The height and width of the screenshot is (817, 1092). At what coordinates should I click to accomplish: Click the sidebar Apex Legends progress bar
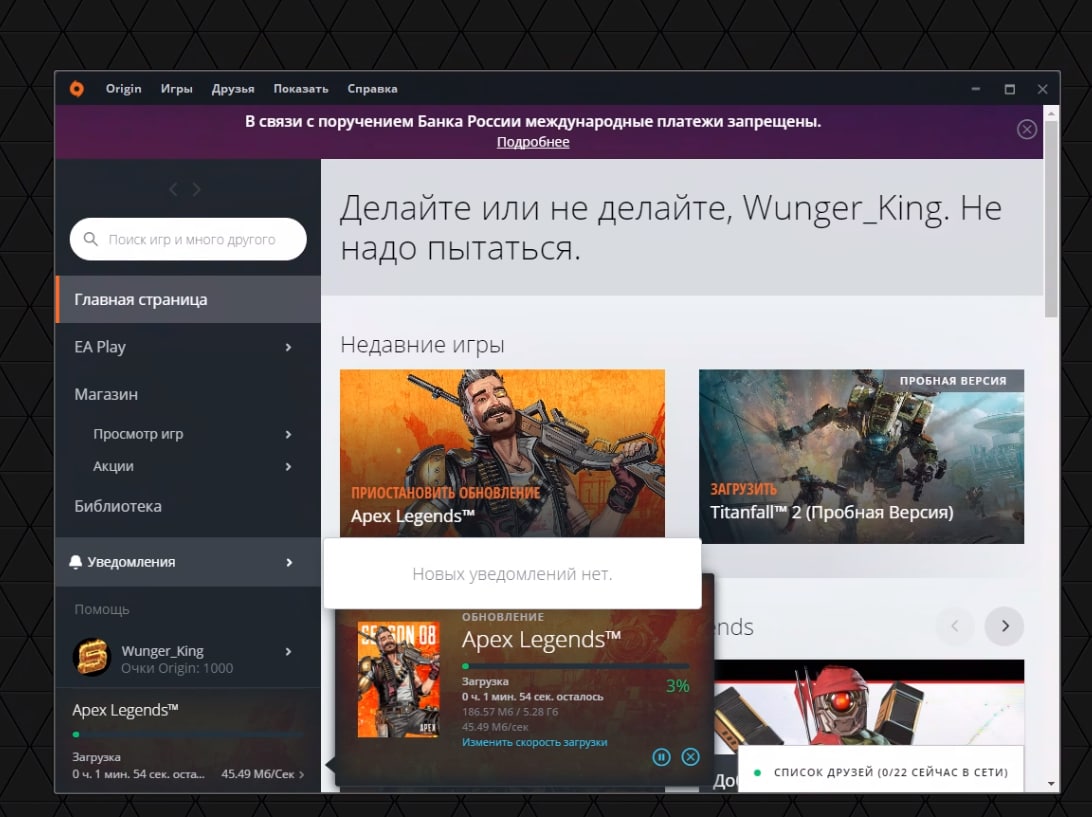[188, 734]
